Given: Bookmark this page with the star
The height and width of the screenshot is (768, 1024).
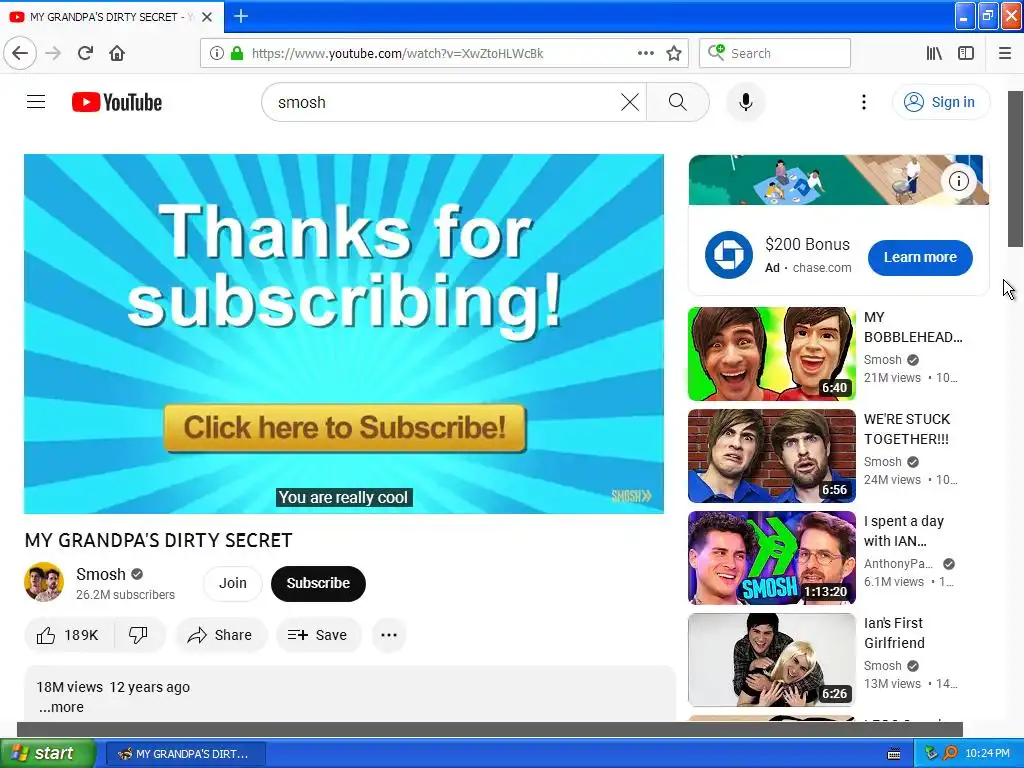Looking at the screenshot, I should tap(674, 53).
